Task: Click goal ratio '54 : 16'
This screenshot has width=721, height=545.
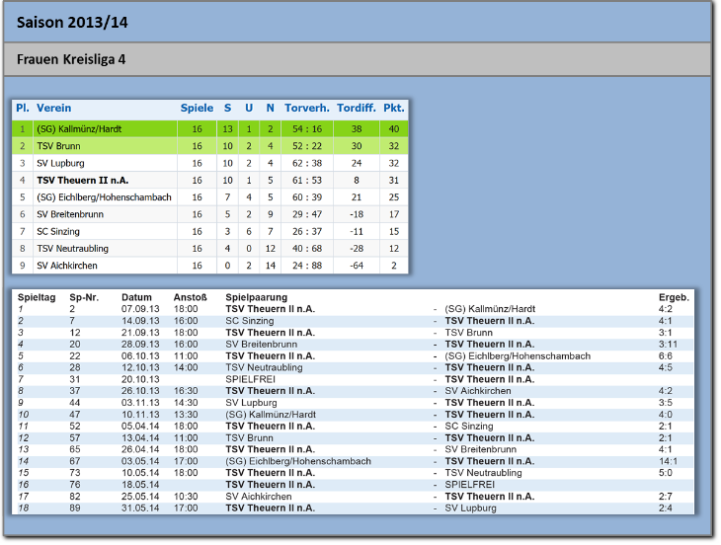Action: (307, 129)
